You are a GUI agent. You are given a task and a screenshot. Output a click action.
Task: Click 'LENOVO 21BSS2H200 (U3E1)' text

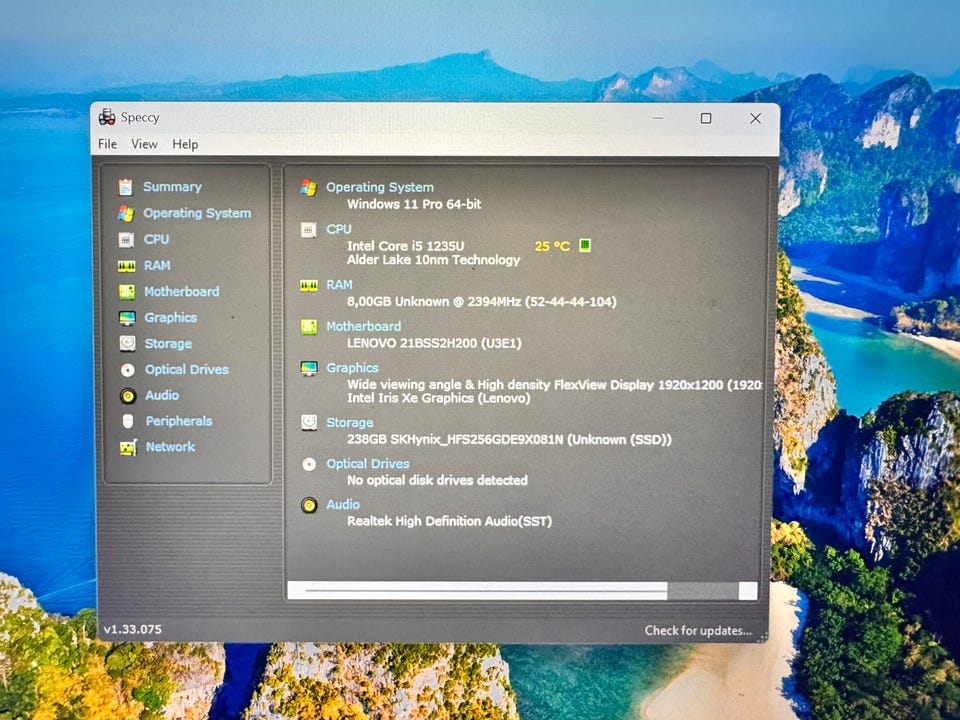[434, 343]
